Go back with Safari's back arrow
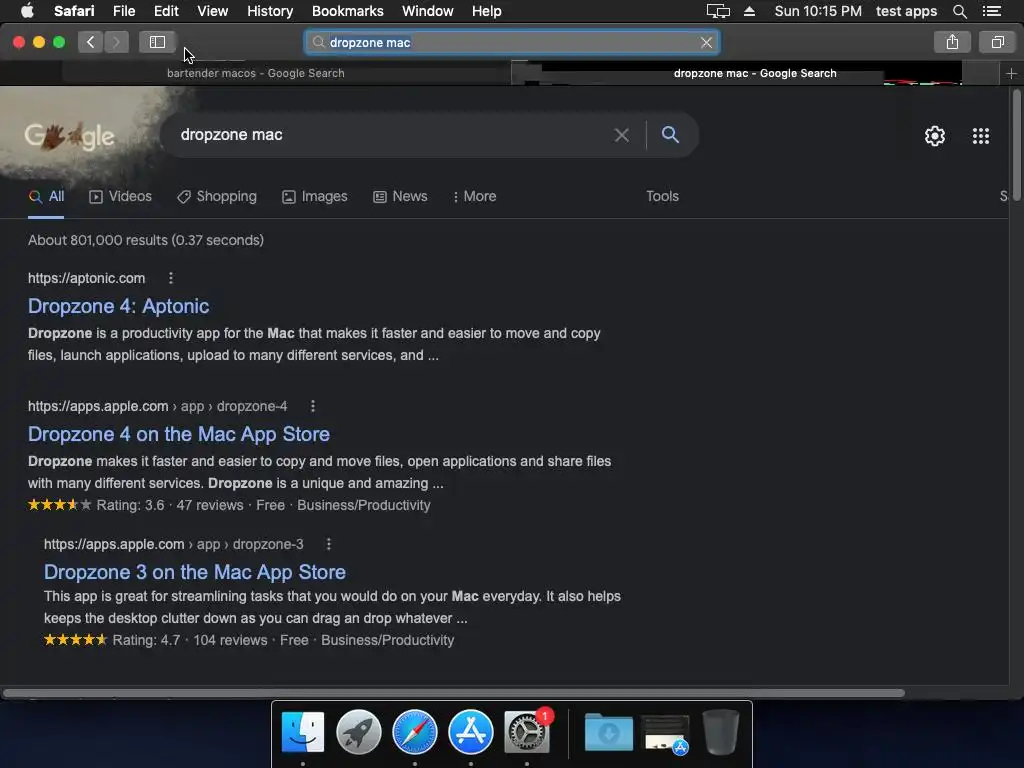 (91, 42)
